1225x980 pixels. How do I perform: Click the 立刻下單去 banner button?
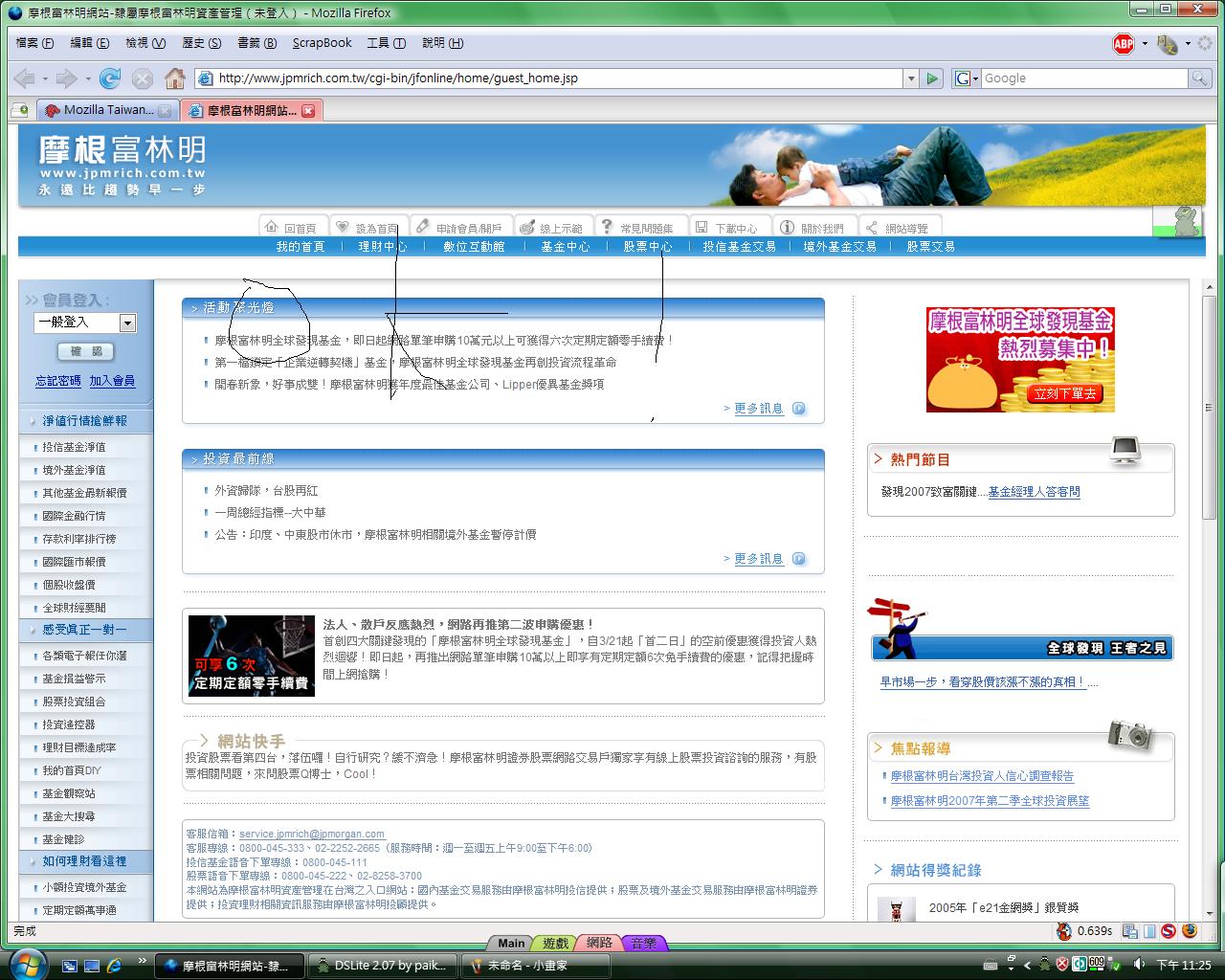pos(1064,393)
